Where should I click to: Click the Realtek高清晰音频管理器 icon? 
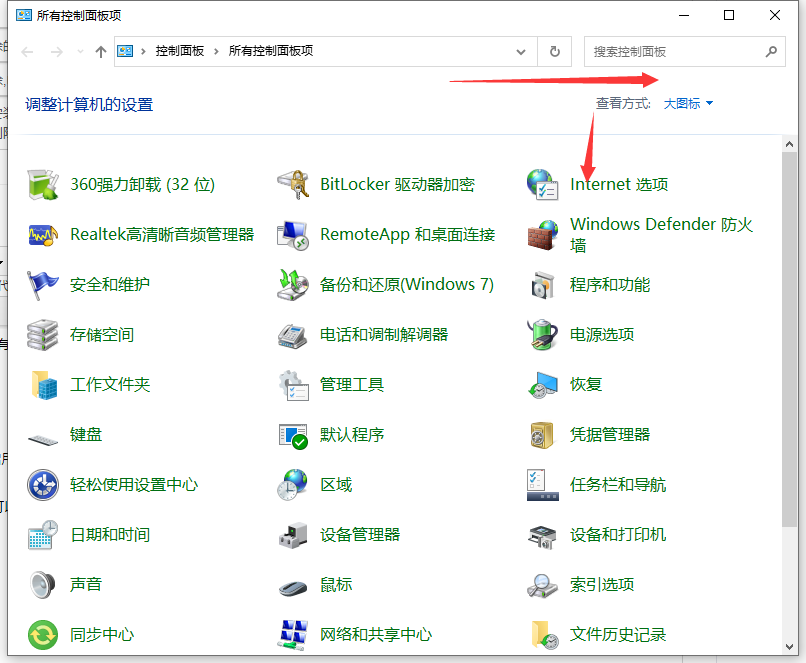pos(43,235)
